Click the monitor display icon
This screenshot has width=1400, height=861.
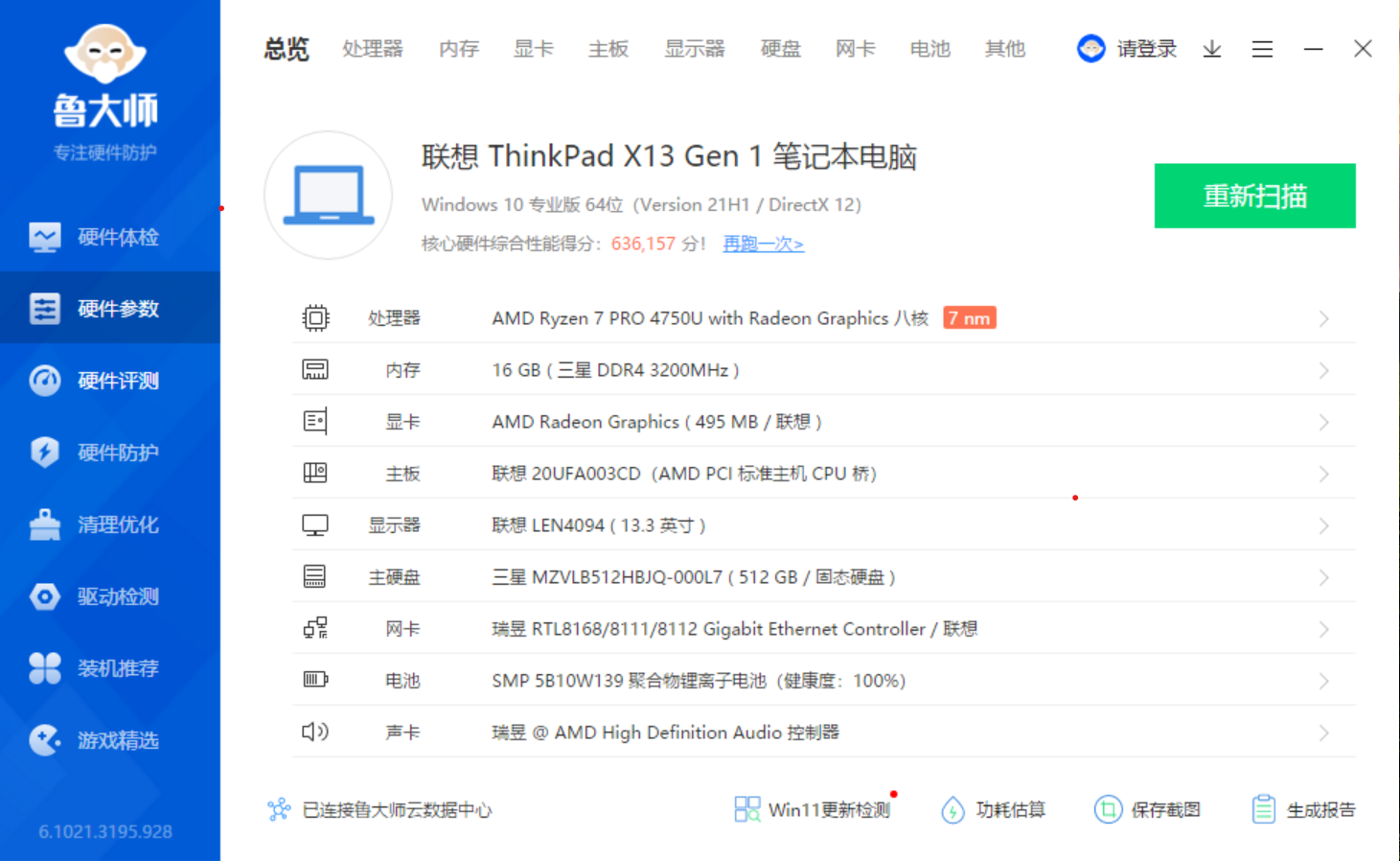point(315,525)
